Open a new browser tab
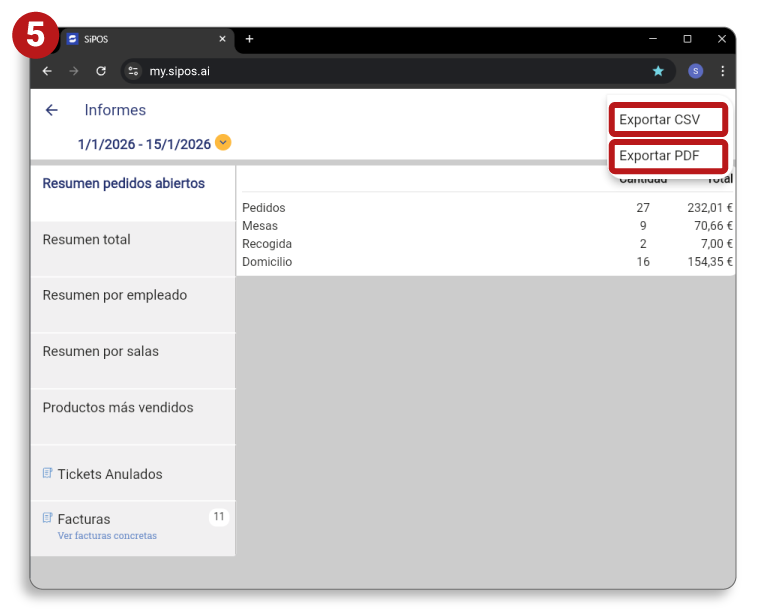The width and height of the screenshot is (764, 615). pos(249,39)
